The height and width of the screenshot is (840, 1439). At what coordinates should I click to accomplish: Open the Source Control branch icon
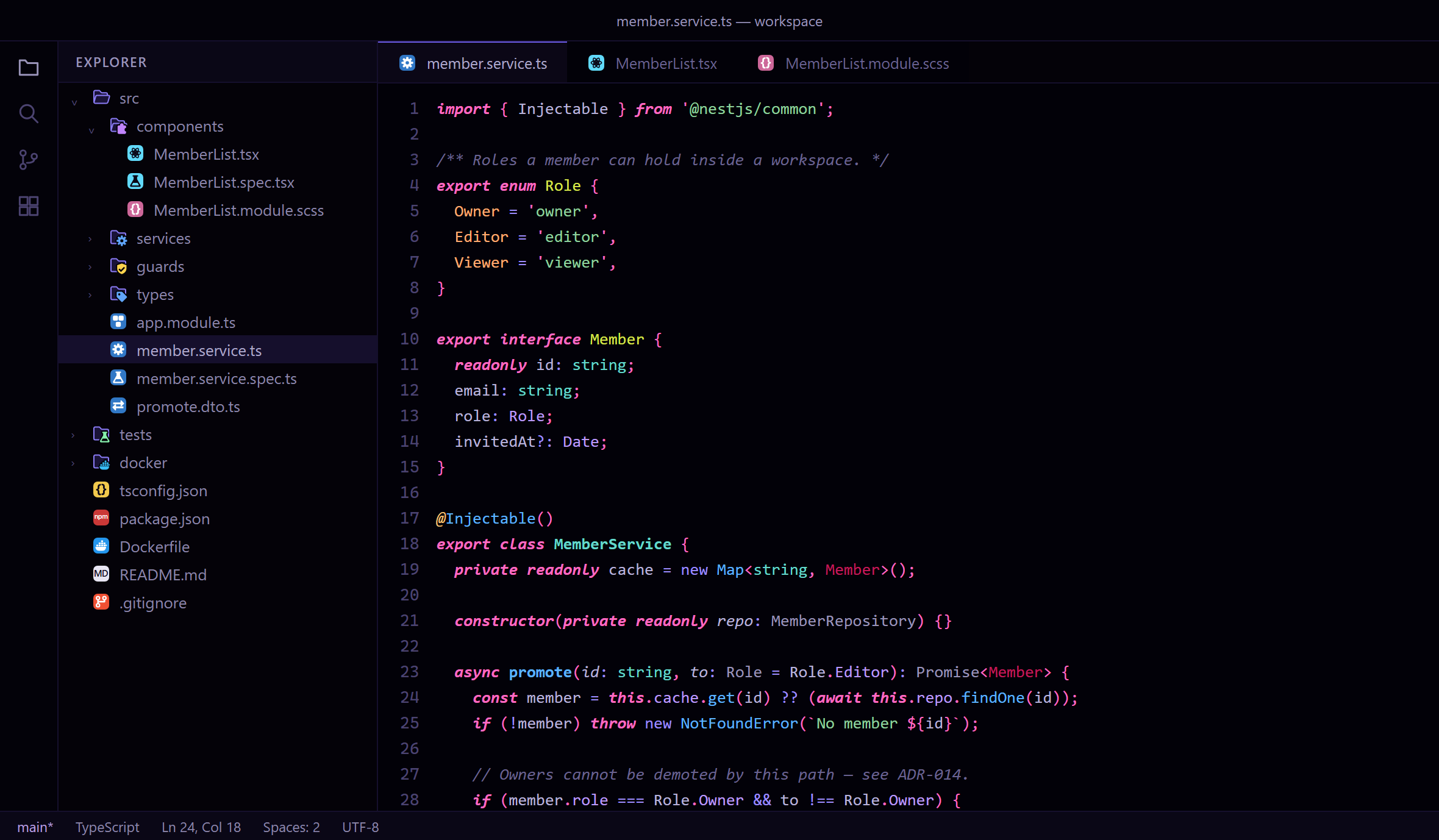pos(29,160)
